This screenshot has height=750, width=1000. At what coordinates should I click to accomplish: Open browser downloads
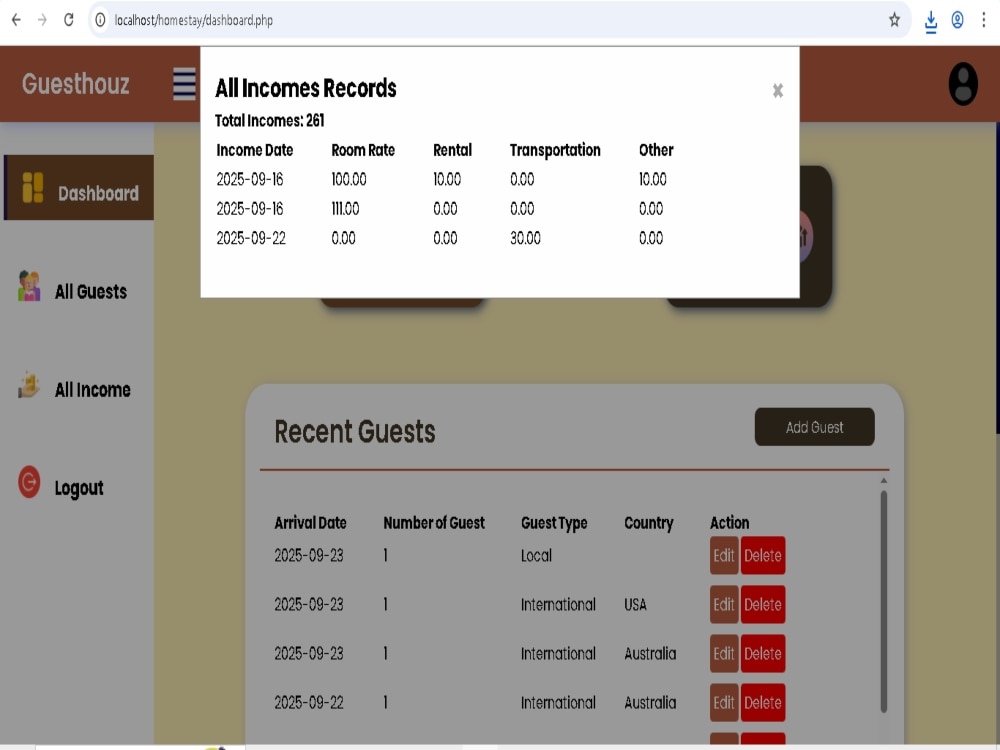(x=930, y=21)
